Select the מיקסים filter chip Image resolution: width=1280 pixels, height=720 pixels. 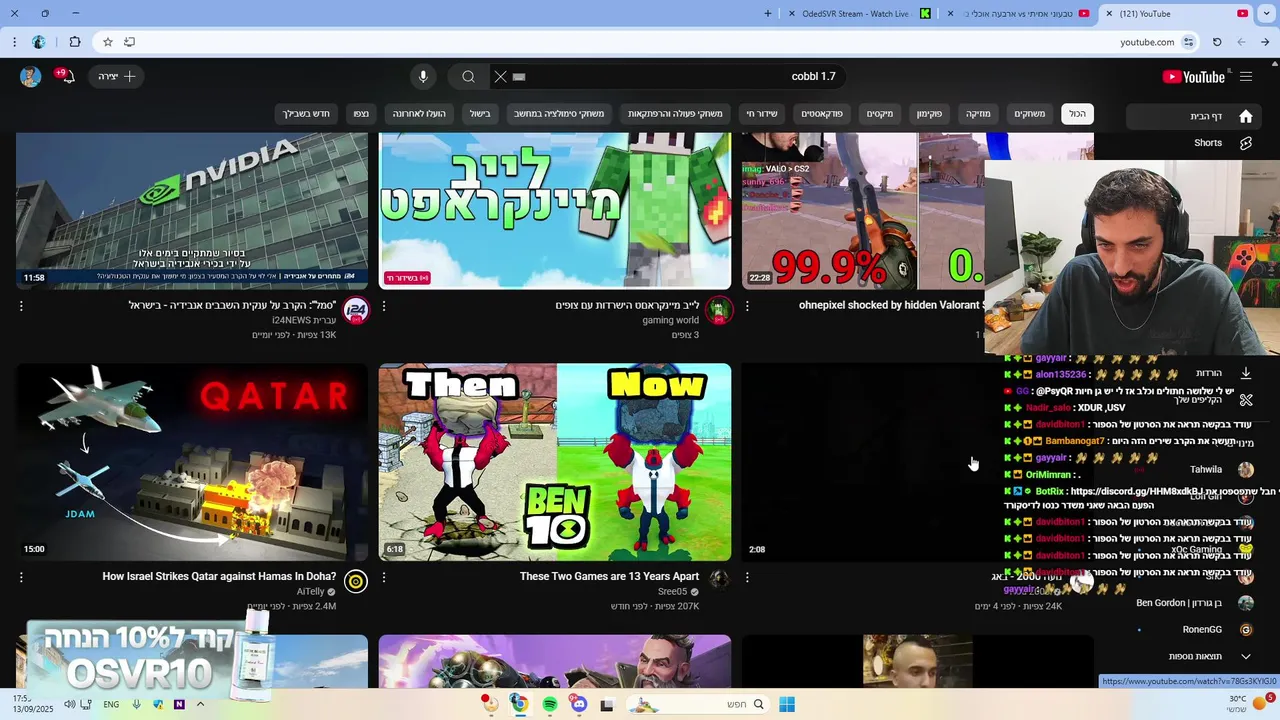pyautogui.click(x=880, y=114)
